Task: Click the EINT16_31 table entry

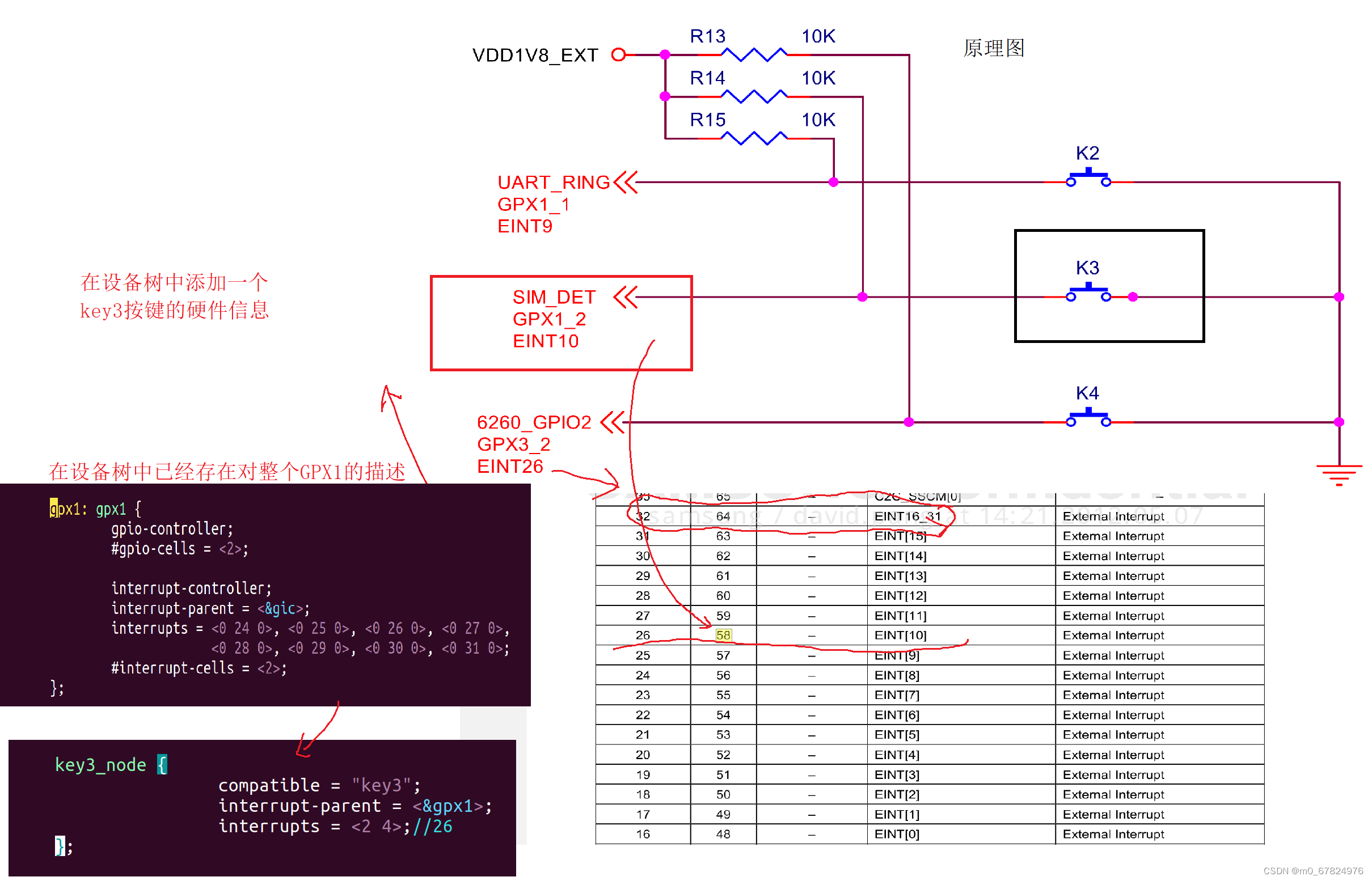Action: coord(907,516)
